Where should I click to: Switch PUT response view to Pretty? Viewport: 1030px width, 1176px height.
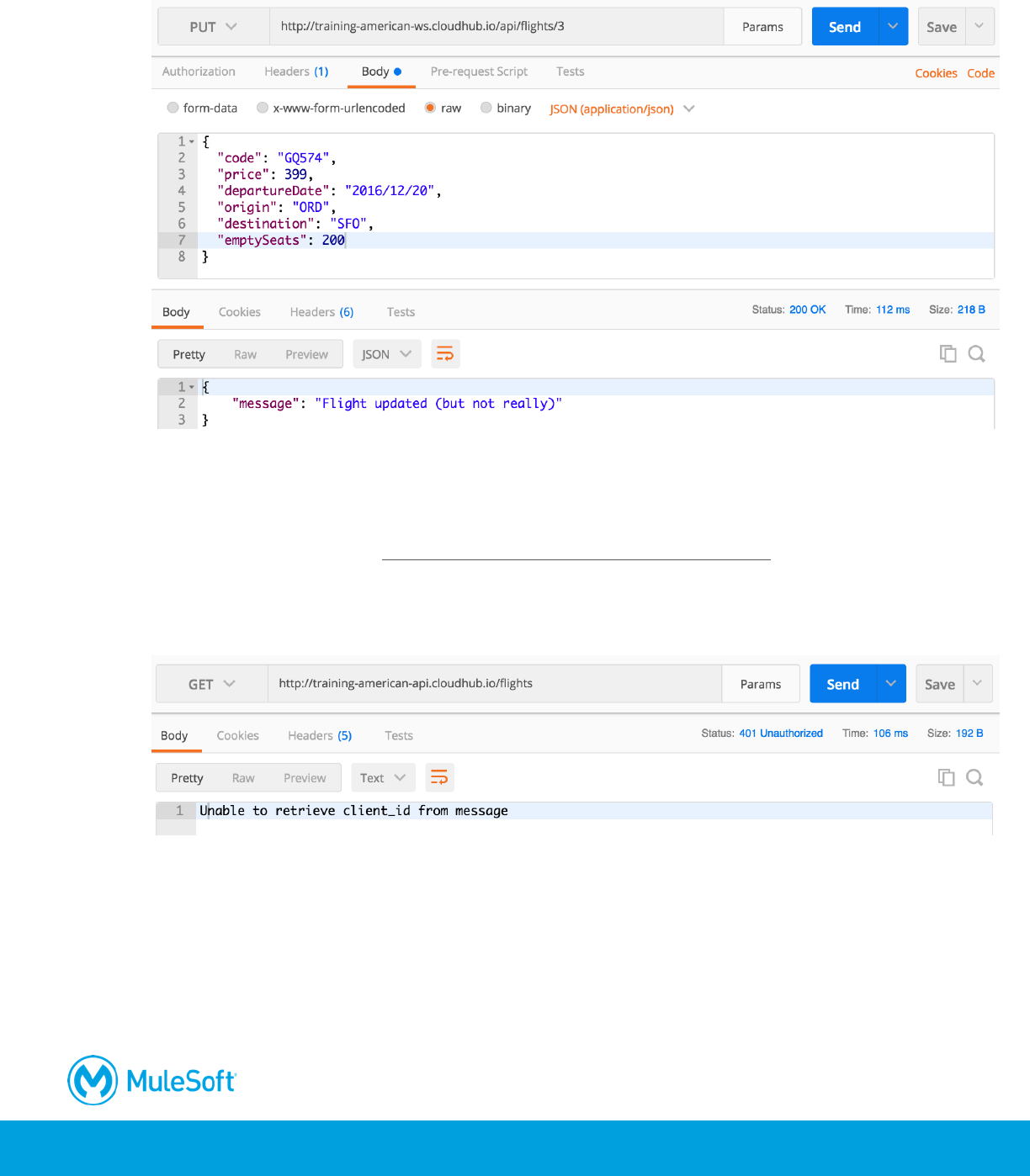(188, 354)
